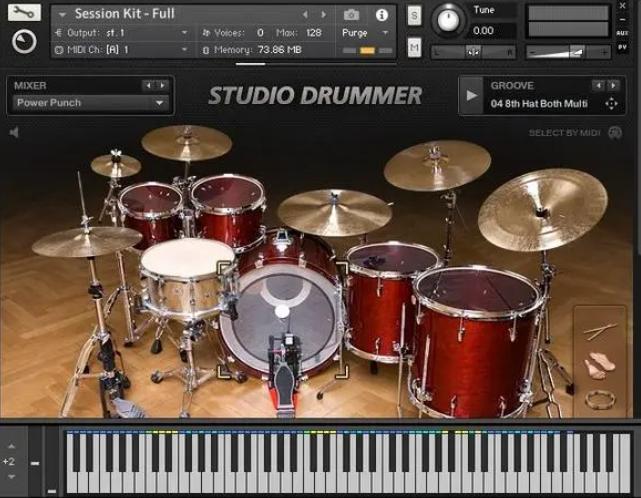Go to previous instrument preset arrow
Screen dimensions: 641x498
click(305, 15)
